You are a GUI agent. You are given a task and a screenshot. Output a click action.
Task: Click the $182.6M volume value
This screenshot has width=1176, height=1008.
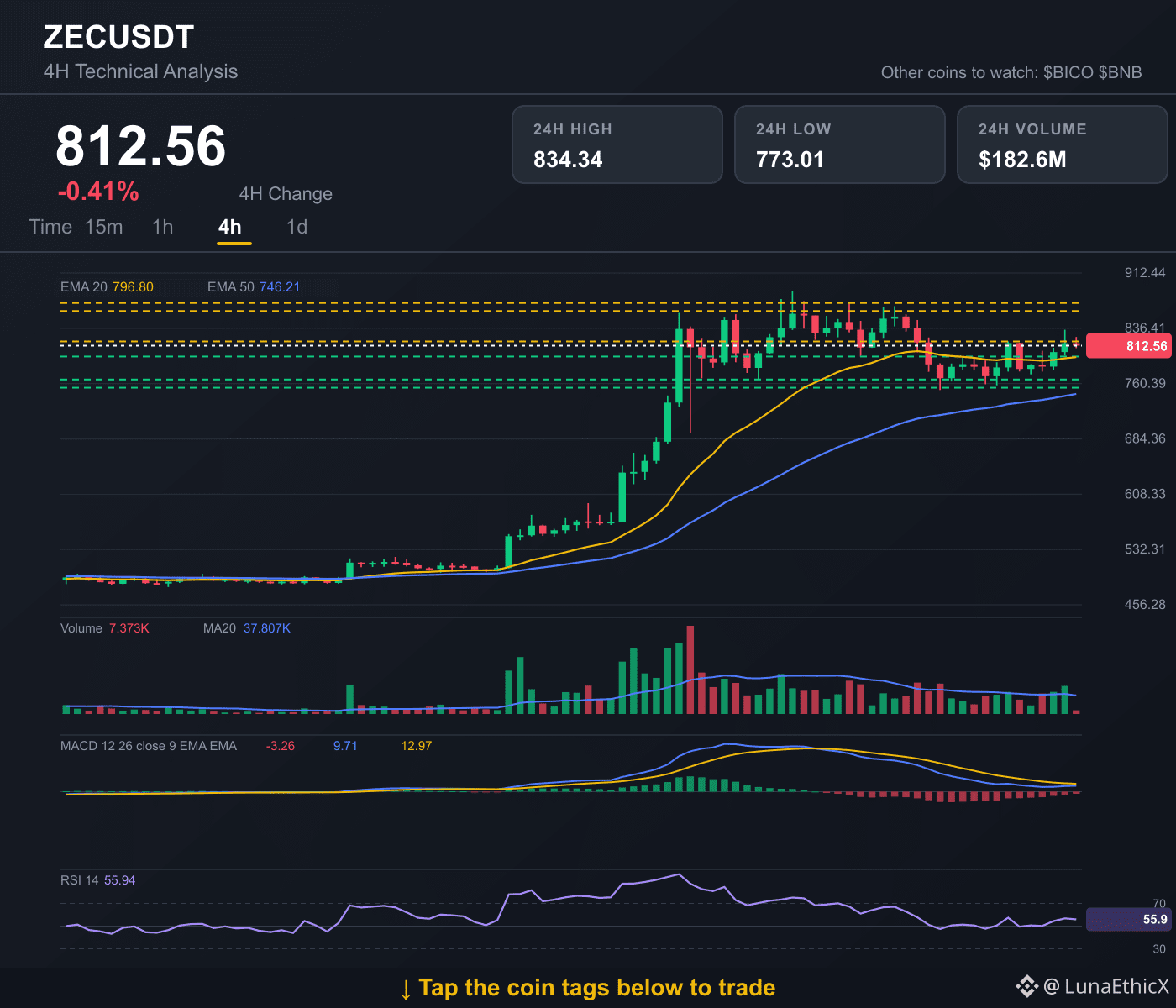[x=1022, y=160]
